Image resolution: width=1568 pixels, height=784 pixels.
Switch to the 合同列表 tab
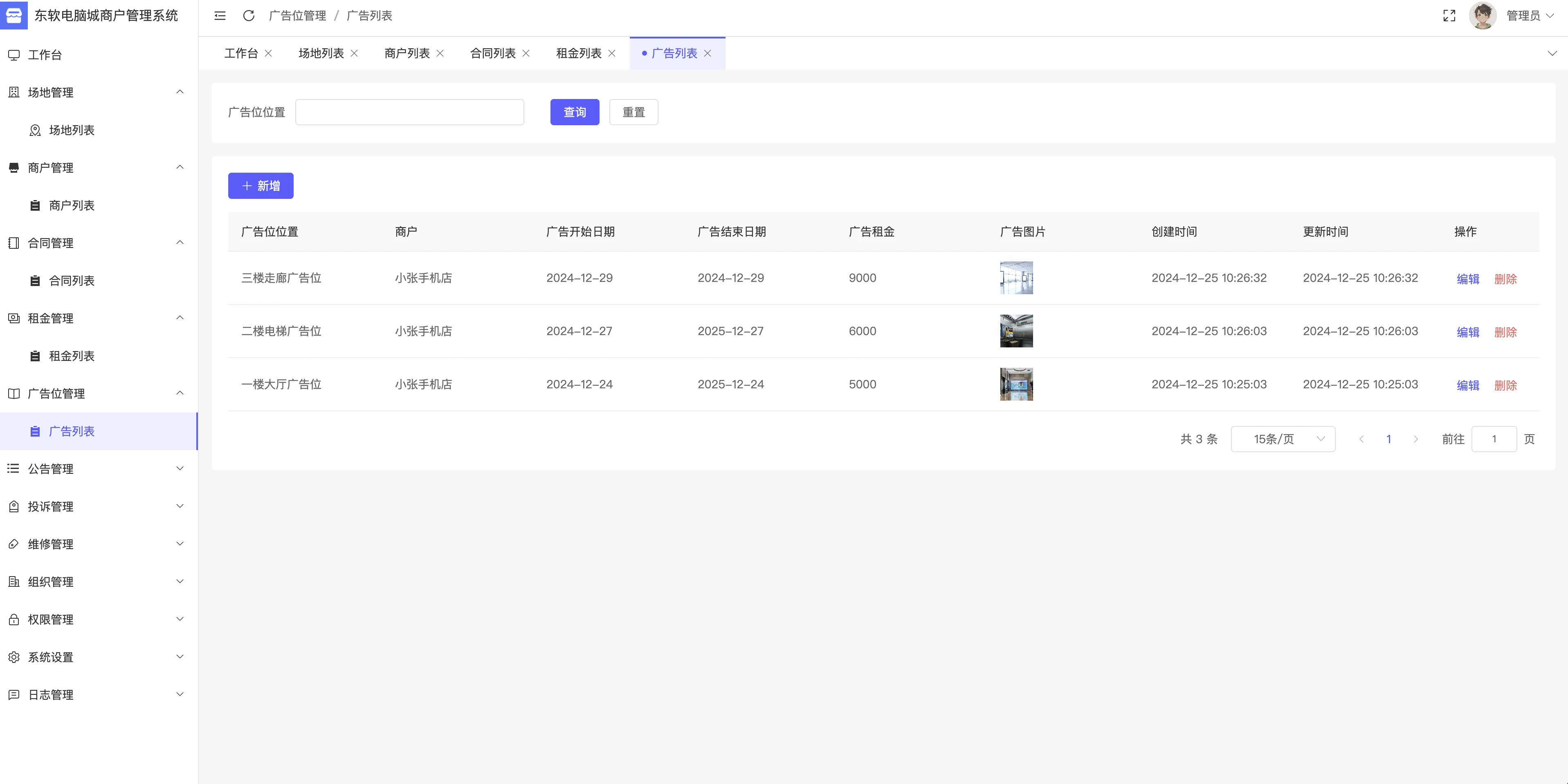(492, 54)
